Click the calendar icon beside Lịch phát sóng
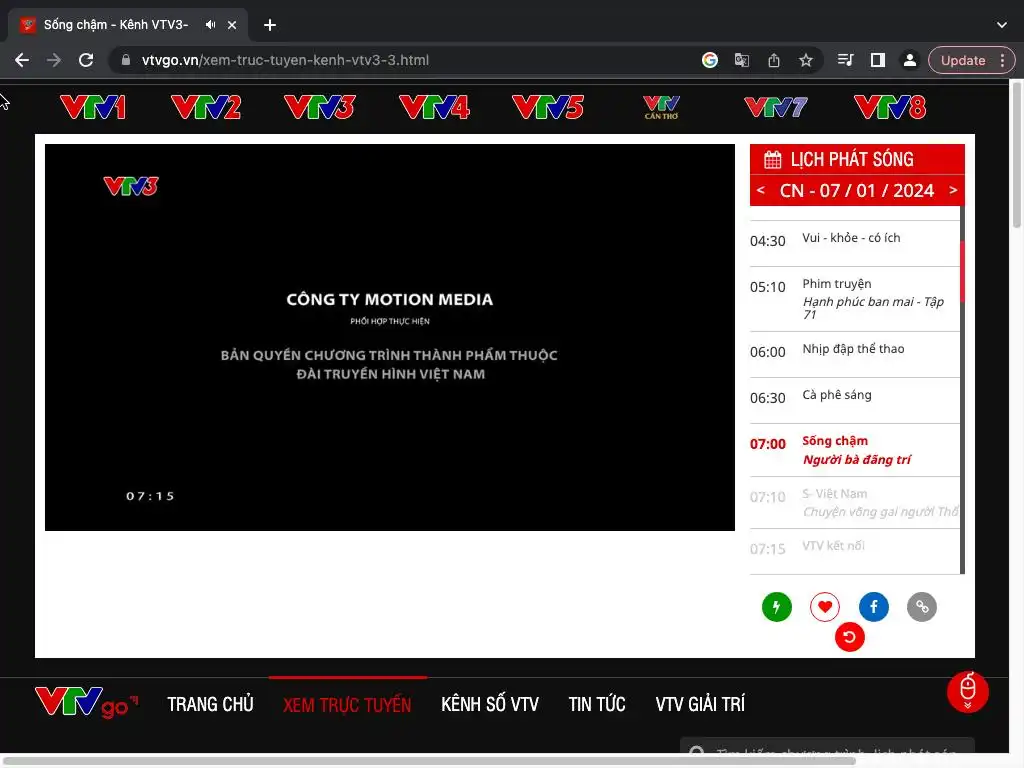Screen dimensions: 1024x768 click(x=773, y=159)
